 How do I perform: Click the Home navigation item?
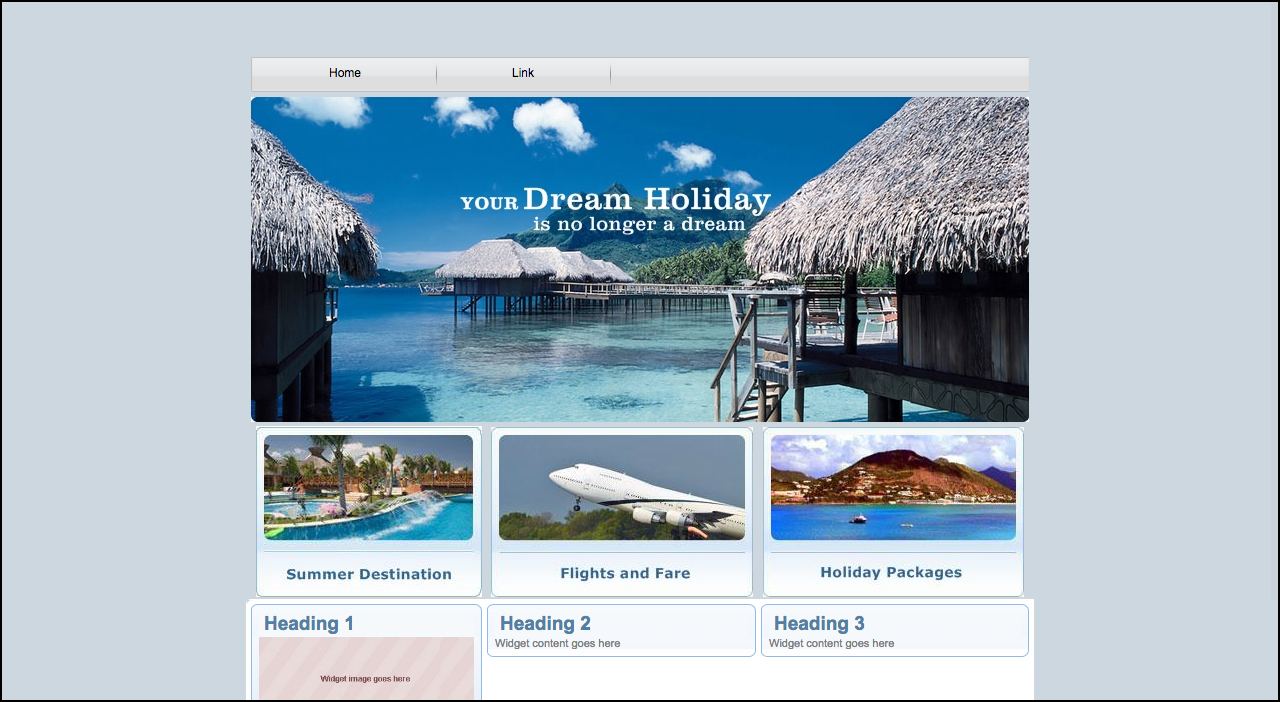(x=344, y=73)
